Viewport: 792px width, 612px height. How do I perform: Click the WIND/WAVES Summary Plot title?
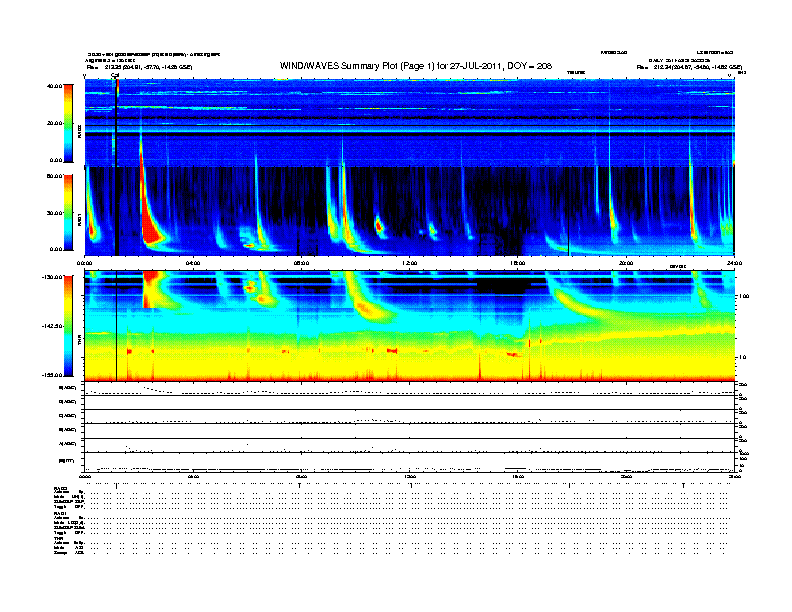click(x=415, y=66)
